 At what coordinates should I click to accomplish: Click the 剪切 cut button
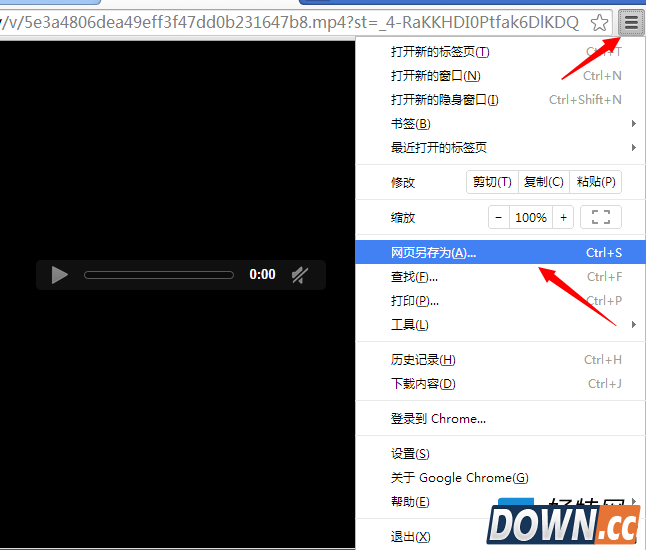[492, 182]
